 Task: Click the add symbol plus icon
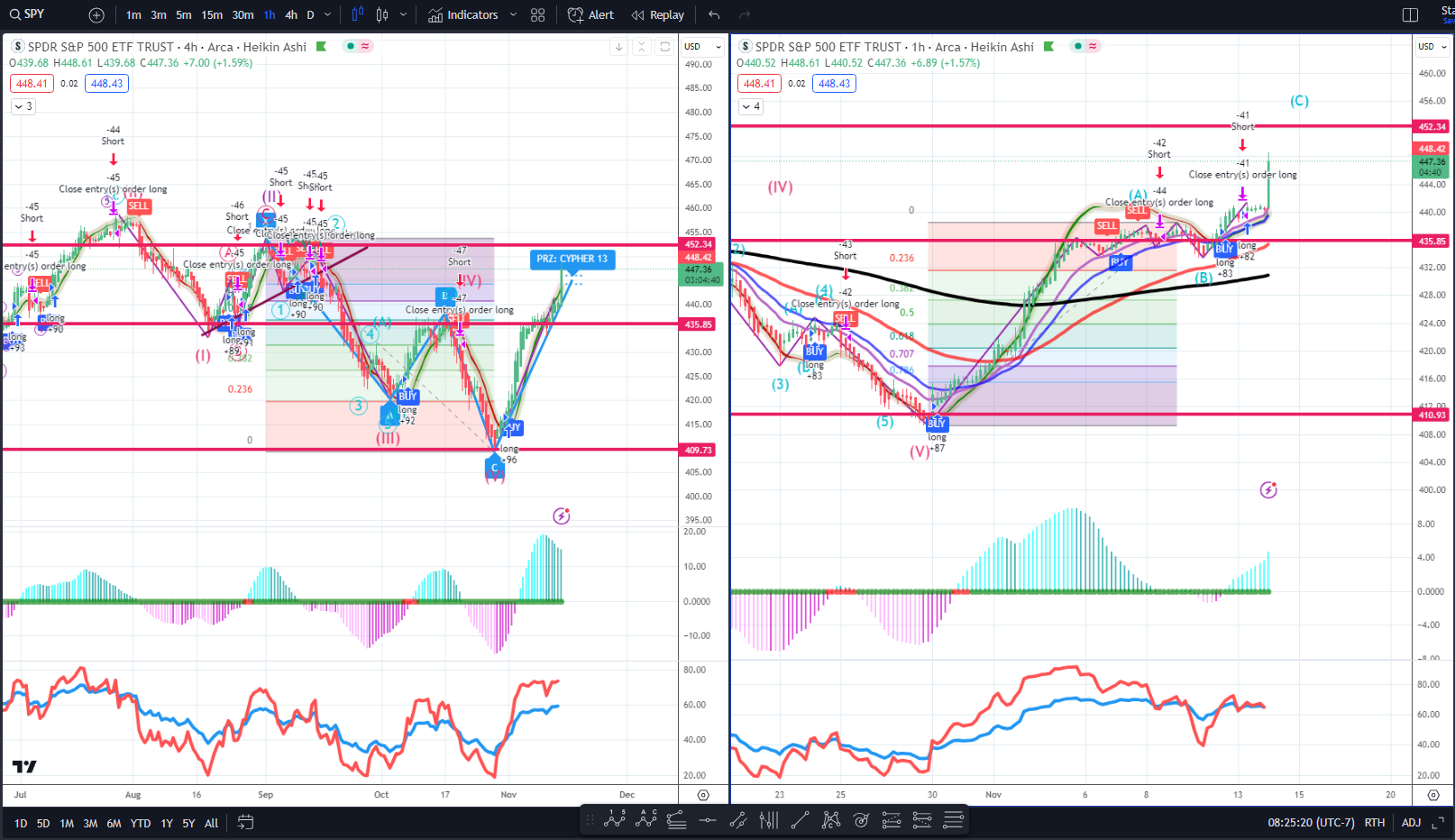pos(96,15)
